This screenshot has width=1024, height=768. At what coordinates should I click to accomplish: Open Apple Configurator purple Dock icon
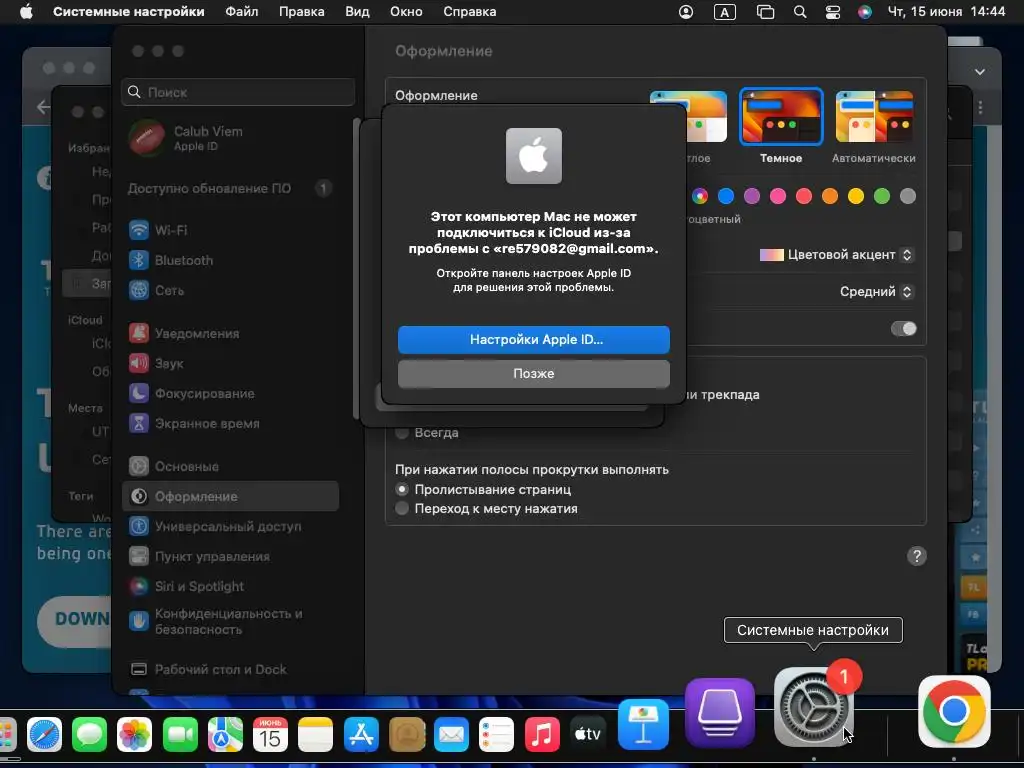click(x=720, y=713)
